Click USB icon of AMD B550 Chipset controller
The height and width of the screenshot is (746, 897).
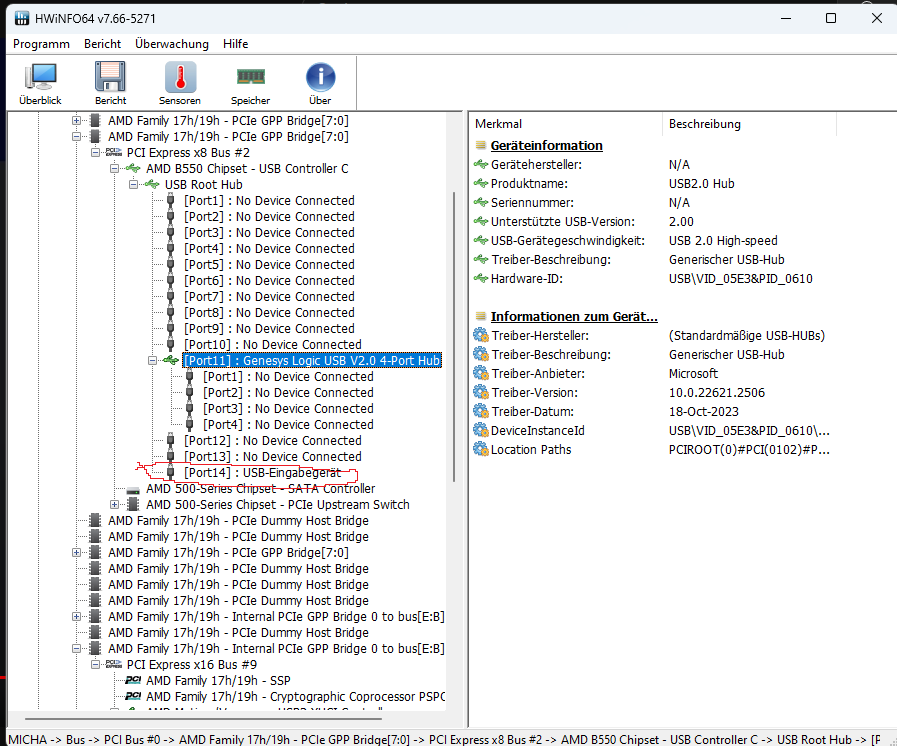tap(133, 168)
